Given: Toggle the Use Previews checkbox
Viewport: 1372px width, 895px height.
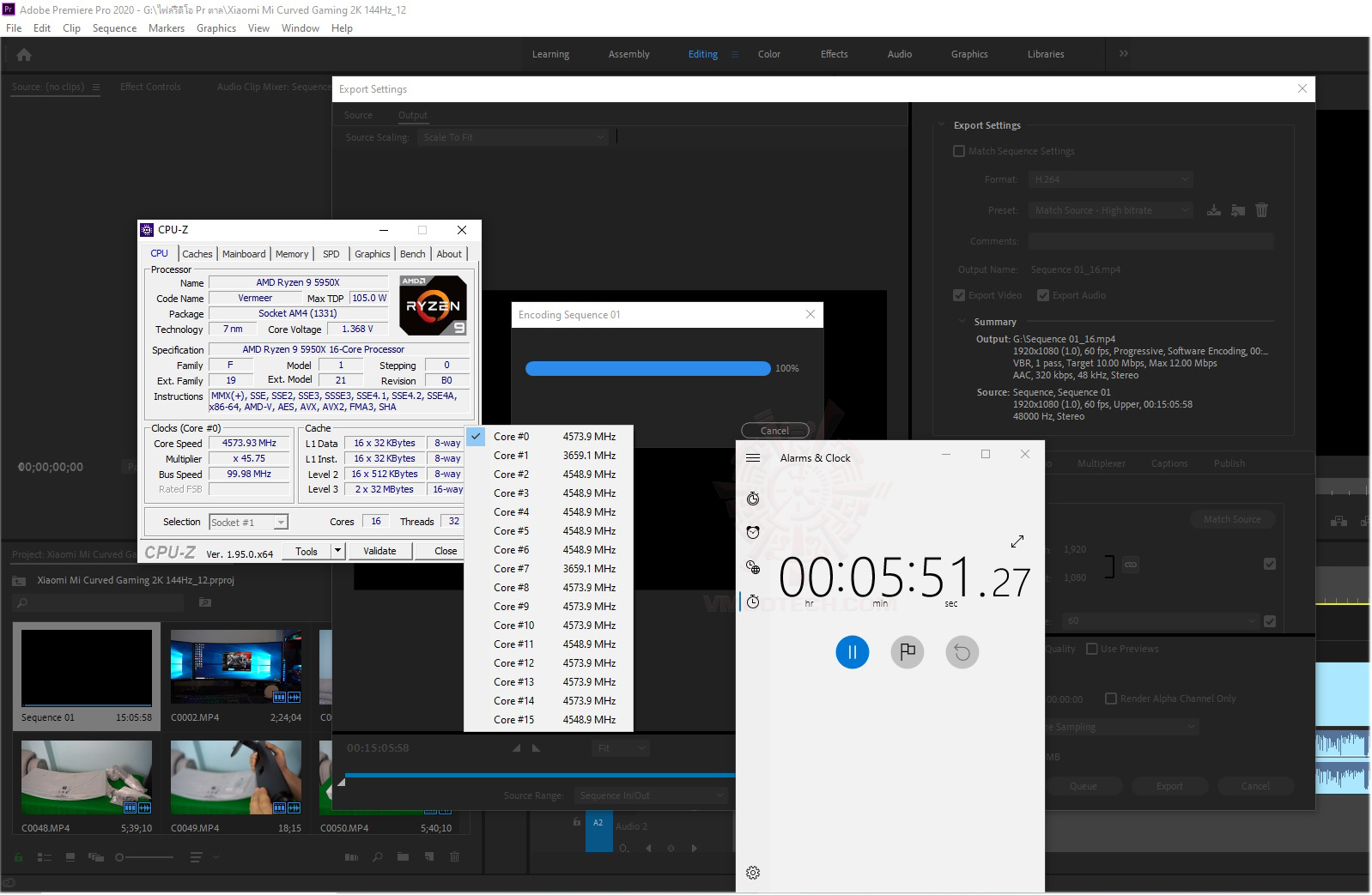Looking at the screenshot, I should [x=1092, y=649].
